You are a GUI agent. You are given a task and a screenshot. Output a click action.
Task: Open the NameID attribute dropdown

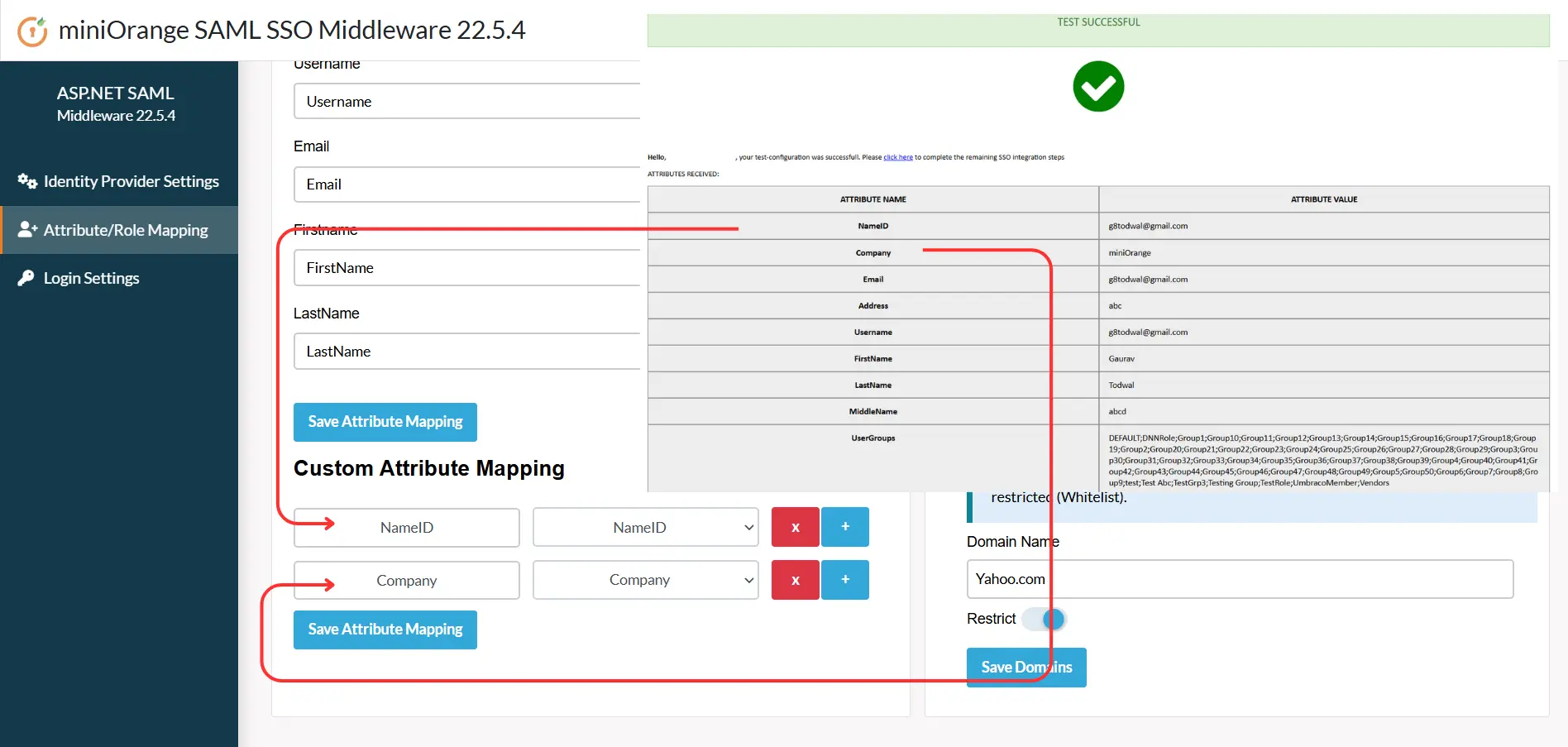point(645,527)
